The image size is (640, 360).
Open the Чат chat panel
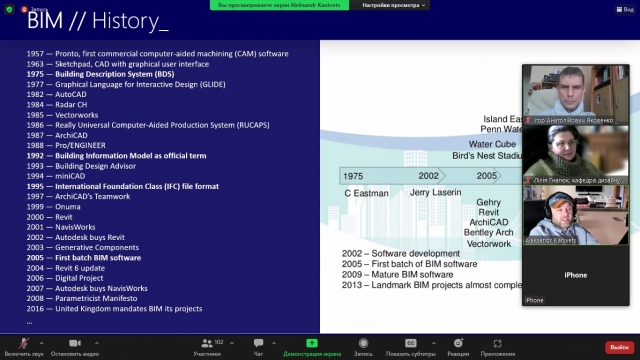pos(258,343)
